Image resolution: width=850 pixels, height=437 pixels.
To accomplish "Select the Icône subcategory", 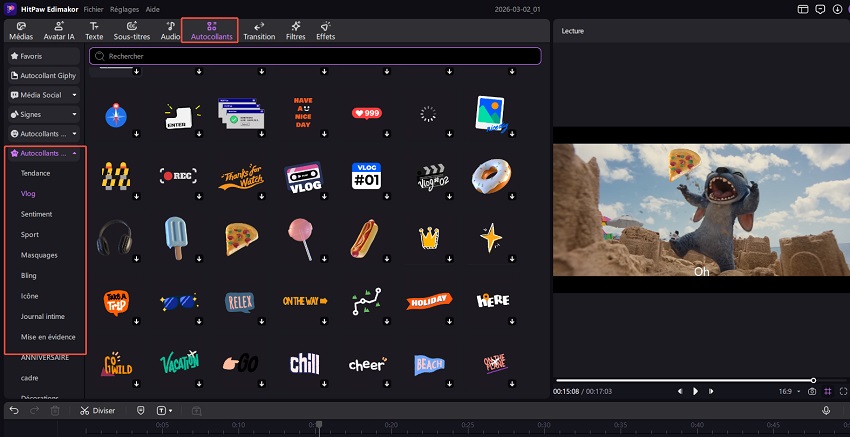I will 29,296.
